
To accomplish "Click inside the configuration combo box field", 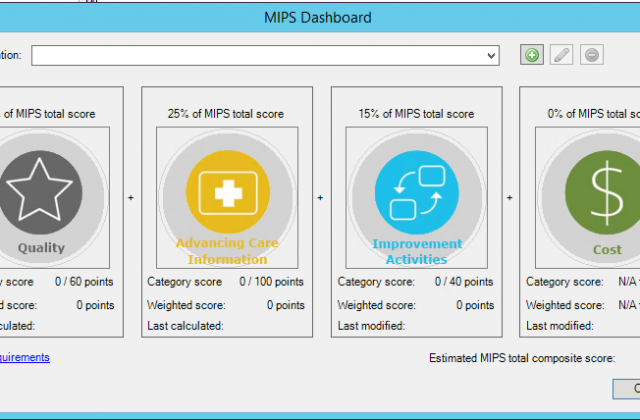I will pyautogui.click(x=265, y=56).
